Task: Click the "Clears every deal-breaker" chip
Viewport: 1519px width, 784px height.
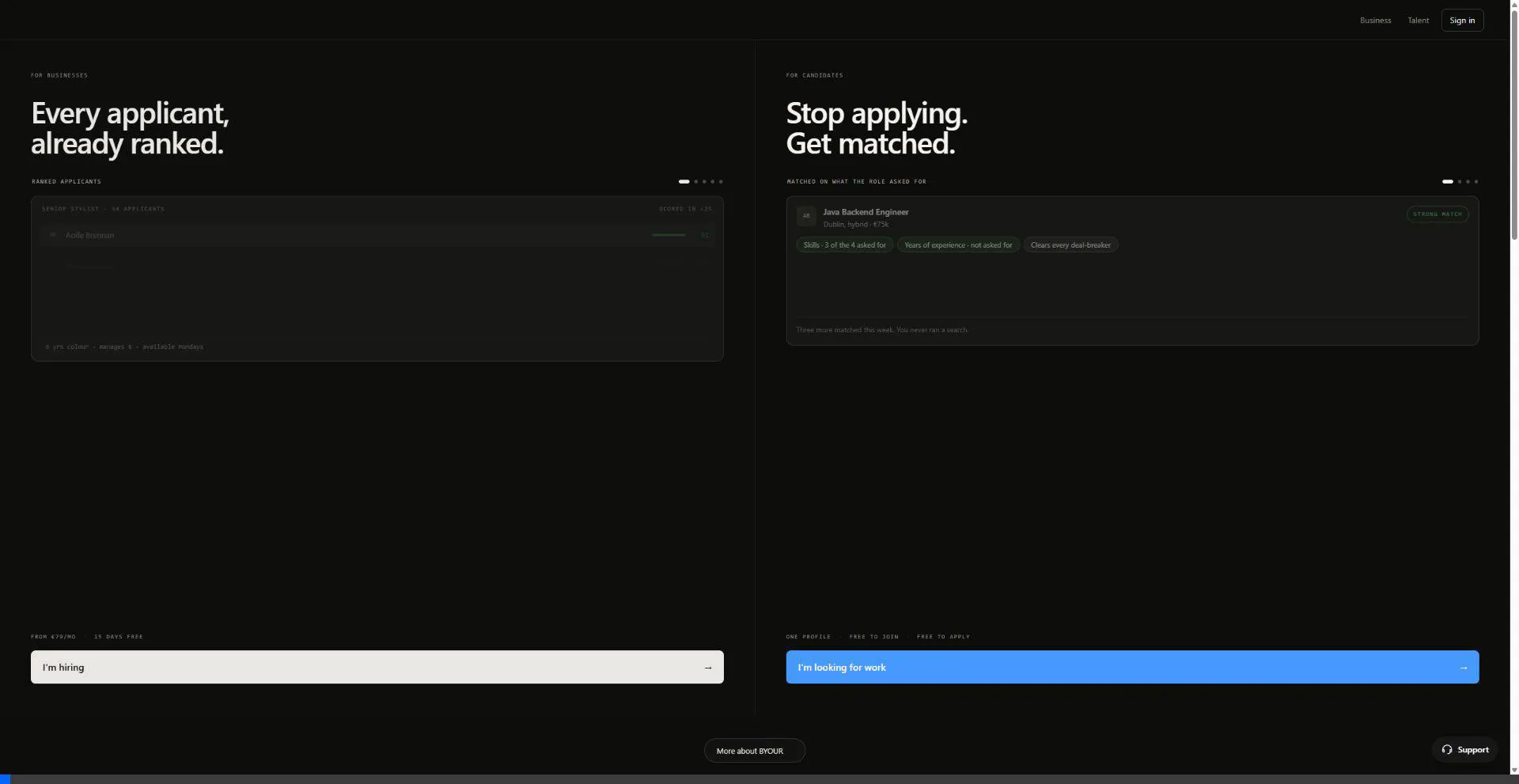Action: [1070, 245]
